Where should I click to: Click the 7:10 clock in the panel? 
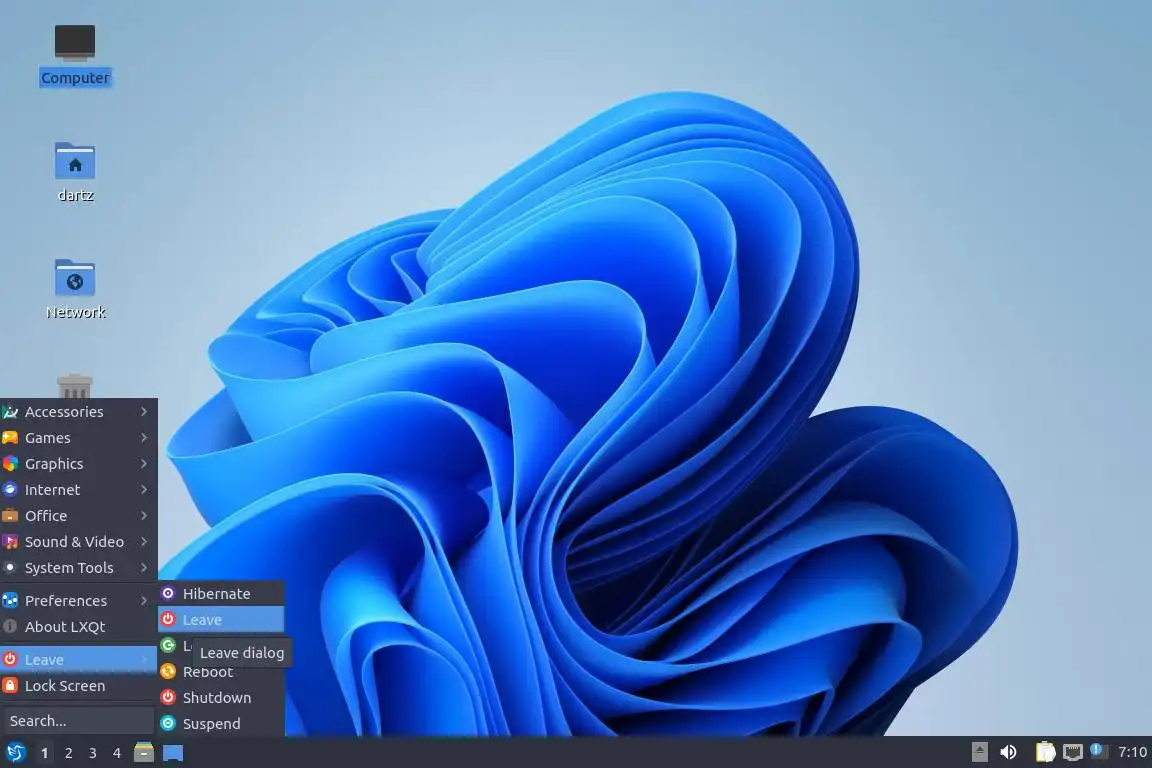(1132, 752)
